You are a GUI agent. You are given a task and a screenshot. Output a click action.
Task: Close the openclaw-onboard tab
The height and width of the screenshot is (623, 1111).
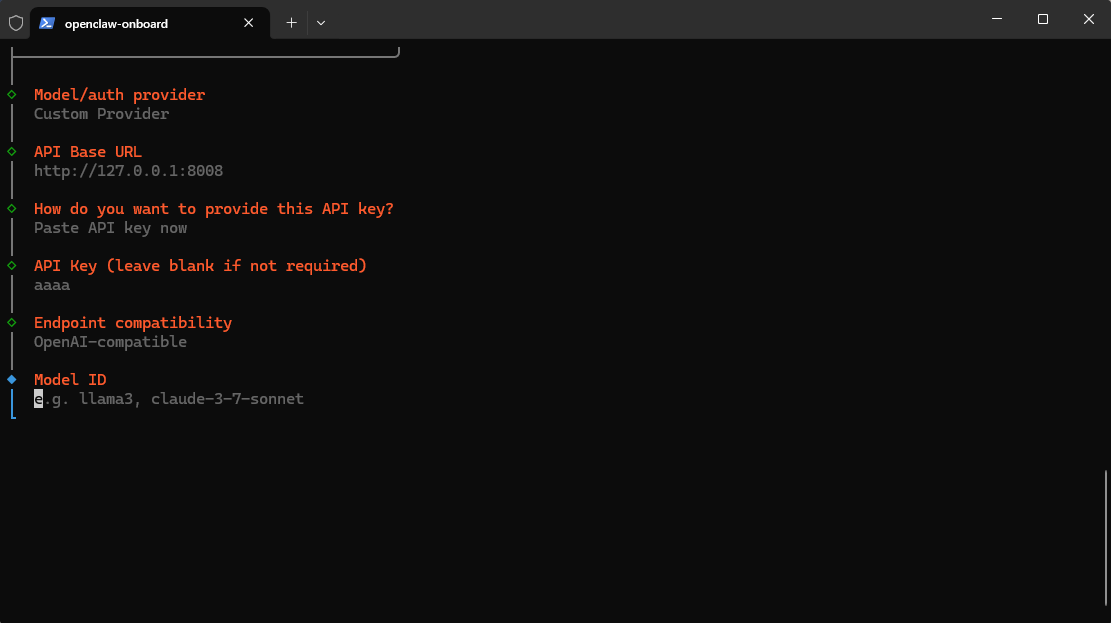point(249,23)
